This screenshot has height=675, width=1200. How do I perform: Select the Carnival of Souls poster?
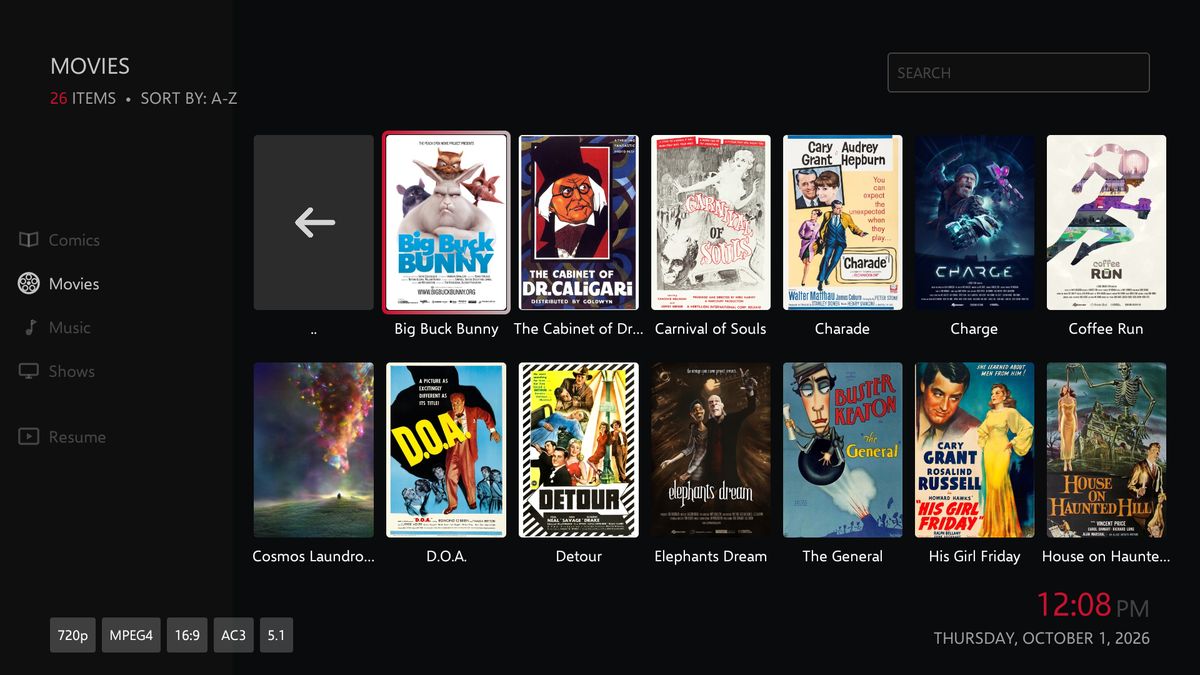711,223
